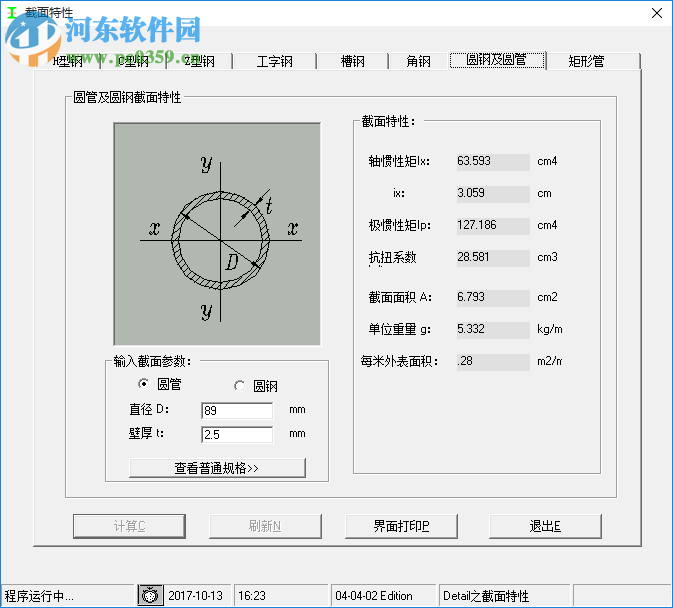Click the clock icon in status bar
This screenshot has height=608, width=673.
[150, 596]
